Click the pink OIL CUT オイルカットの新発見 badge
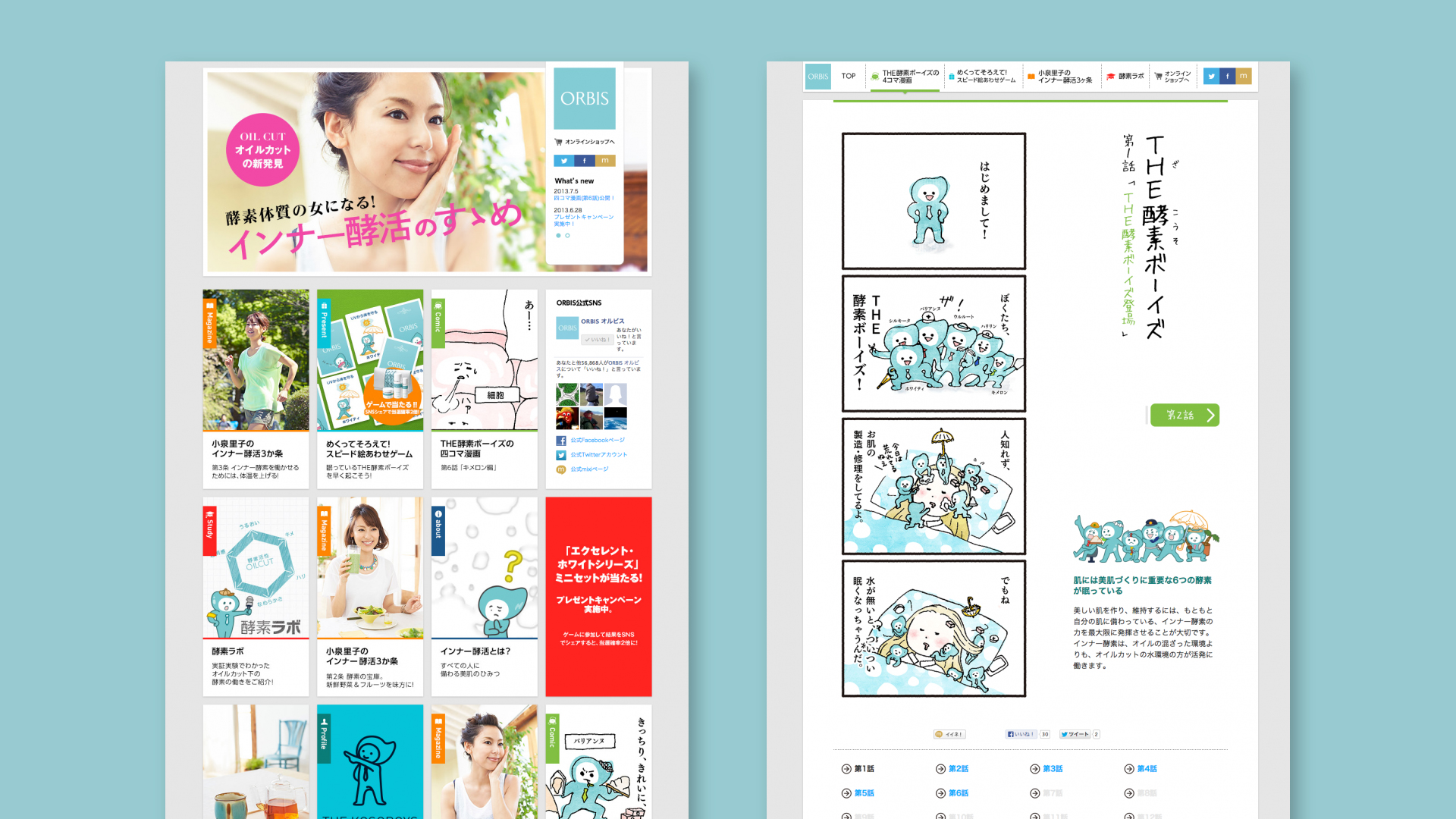 (x=262, y=150)
